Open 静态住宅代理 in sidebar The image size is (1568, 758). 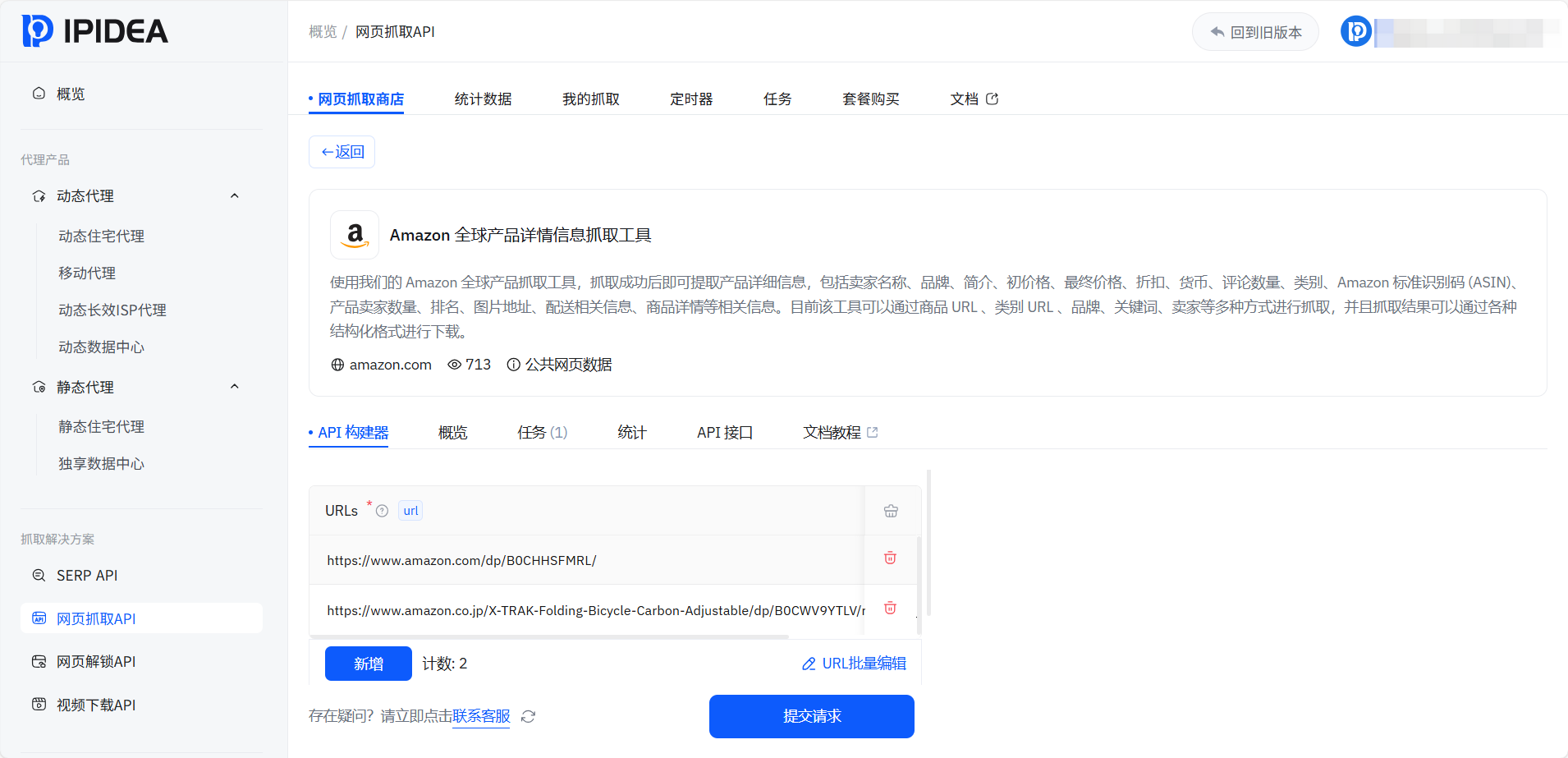click(x=101, y=427)
